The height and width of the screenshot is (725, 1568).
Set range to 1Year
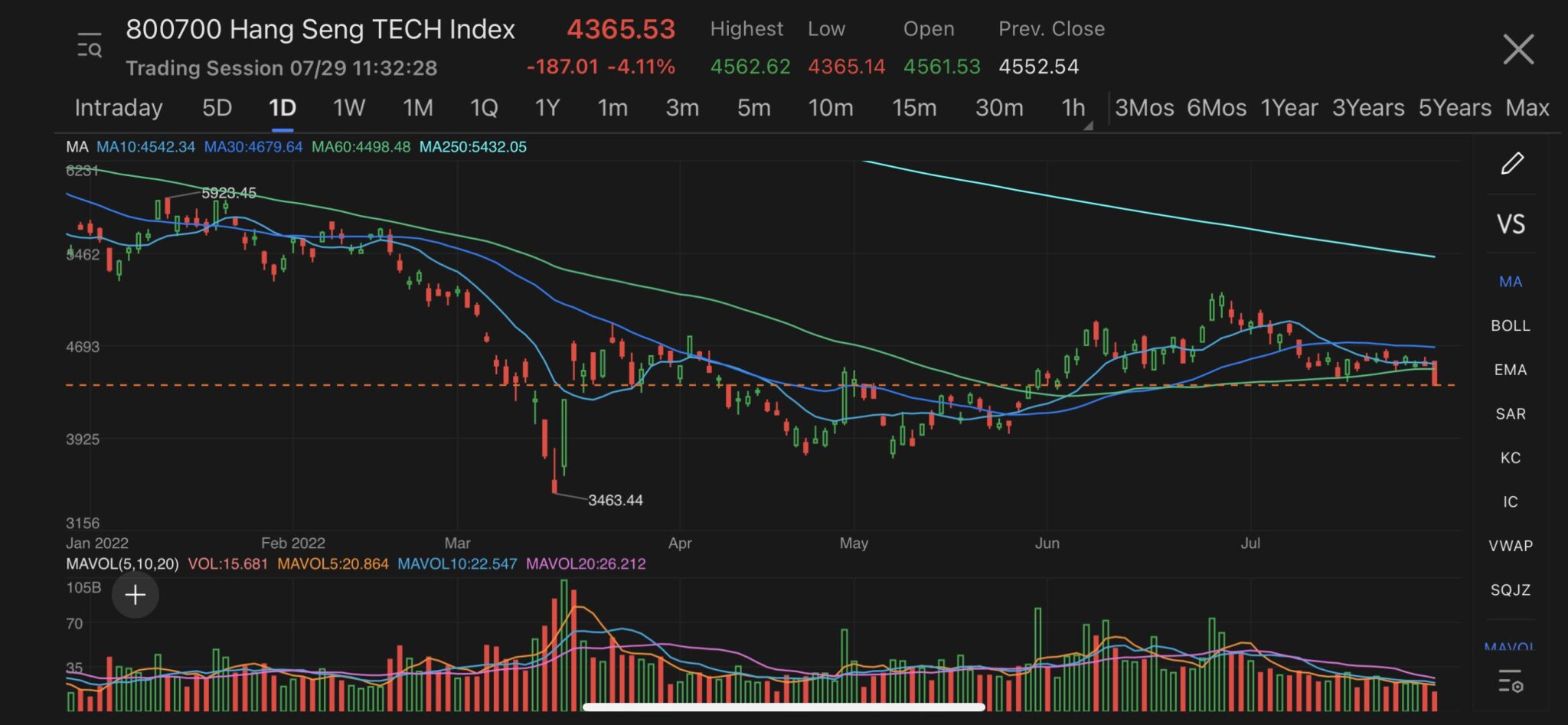pyautogui.click(x=1289, y=108)
